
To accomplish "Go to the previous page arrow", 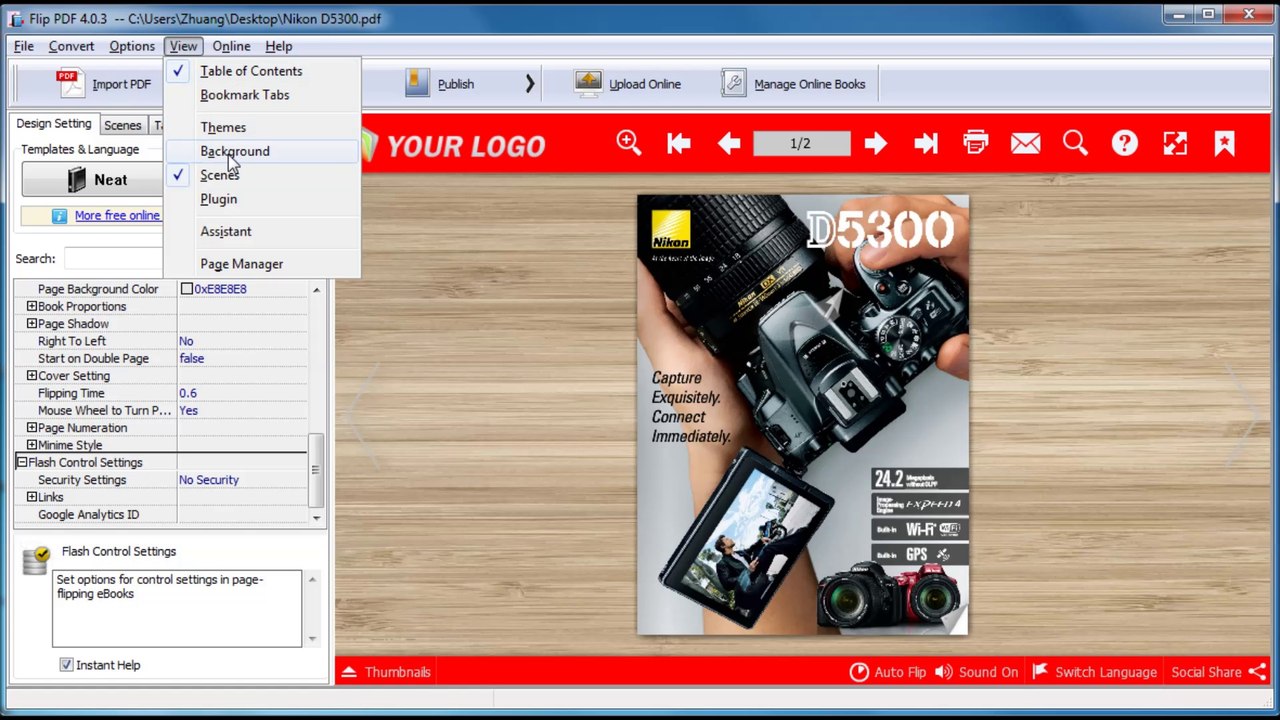I will 729,144.
